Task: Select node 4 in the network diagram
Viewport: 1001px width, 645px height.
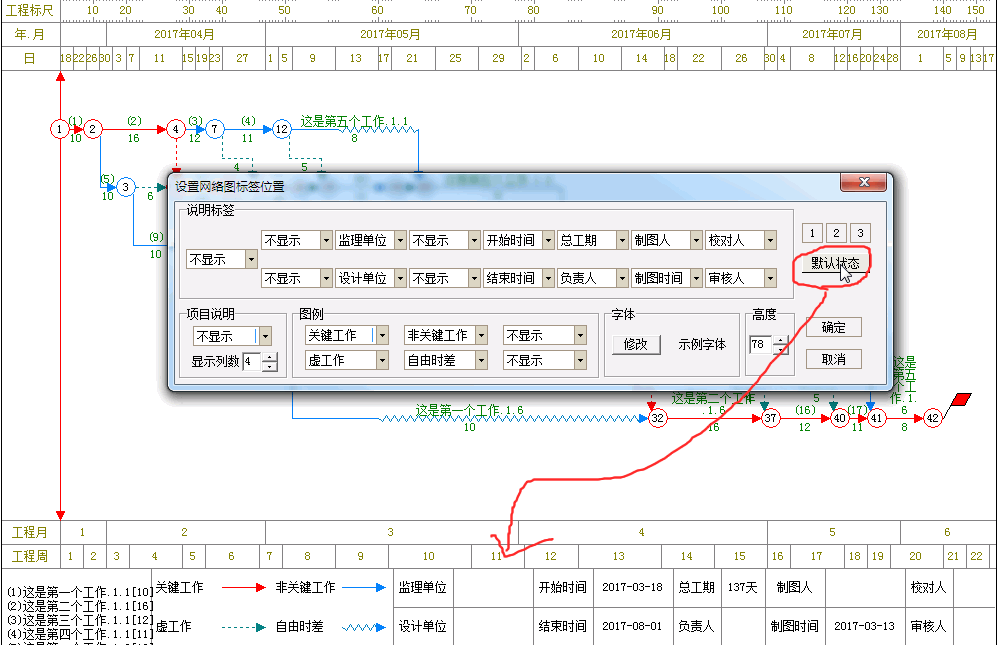Action: (176, 129)
